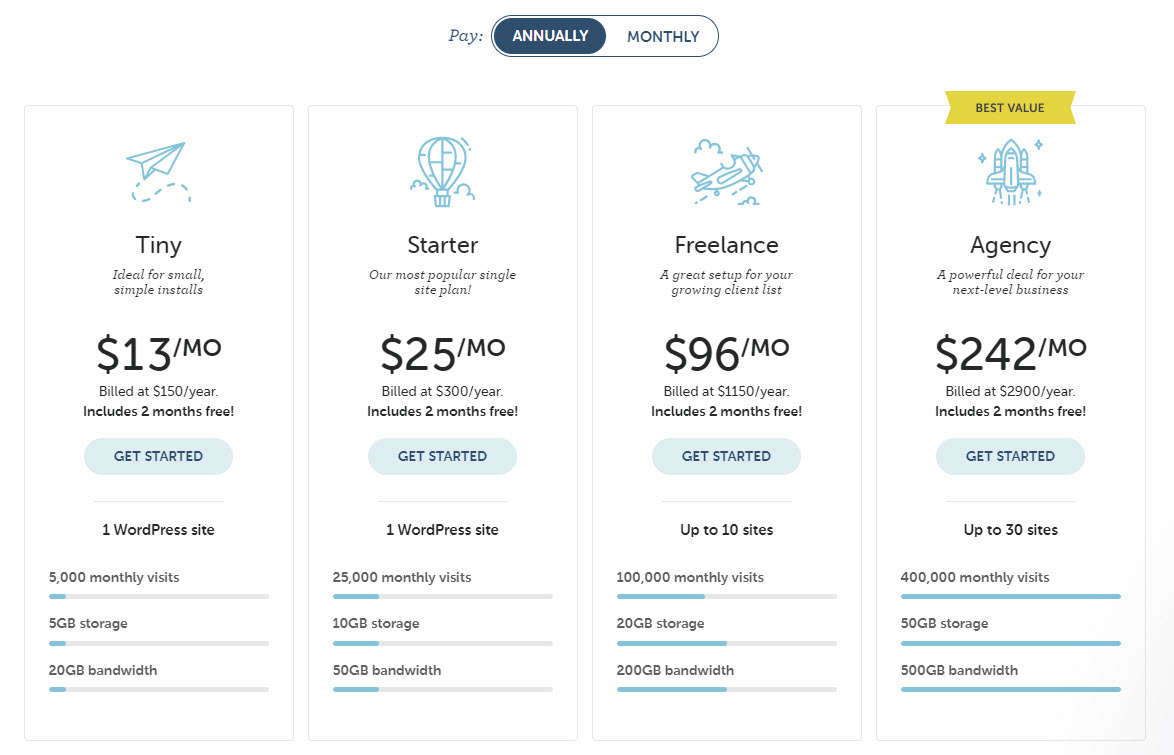The width and height of the screenshot is (1174, 755).
Task: Get started with the Starter plan
Action: point(442,456)
